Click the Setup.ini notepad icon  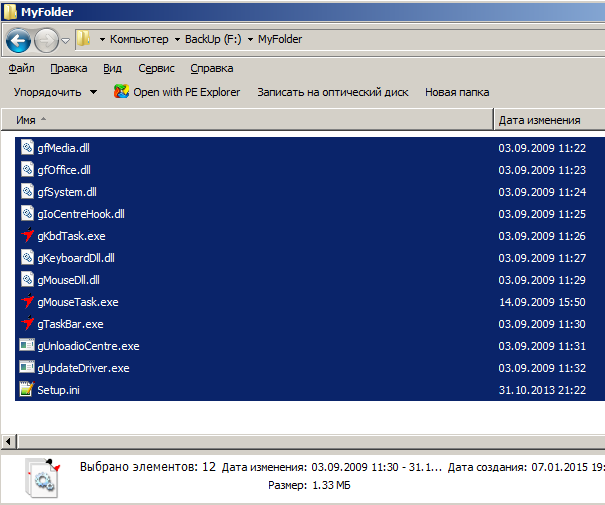pyautogui.click(x=27, y=390)
